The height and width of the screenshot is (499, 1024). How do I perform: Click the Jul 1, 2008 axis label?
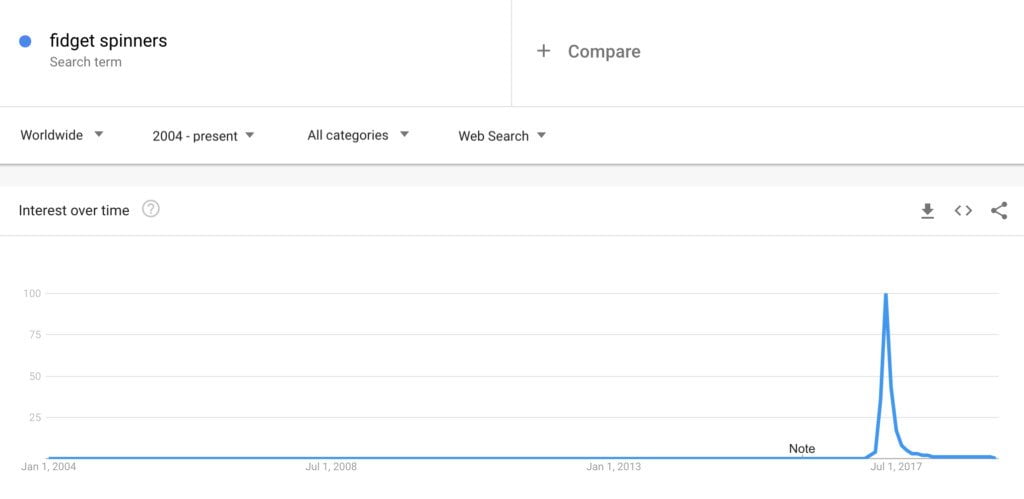[x=331, y=467]
